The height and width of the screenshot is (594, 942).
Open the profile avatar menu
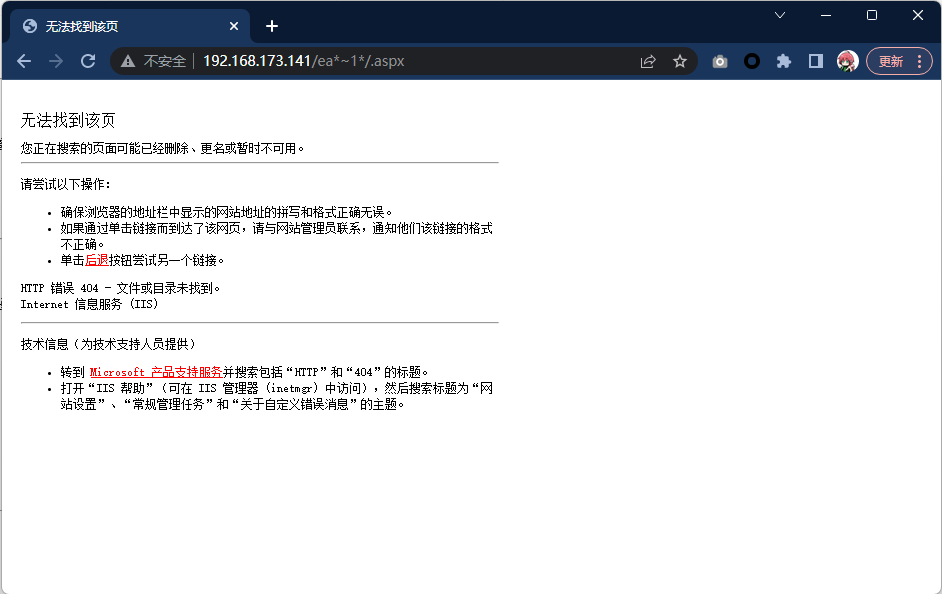[x=847, y=61]
